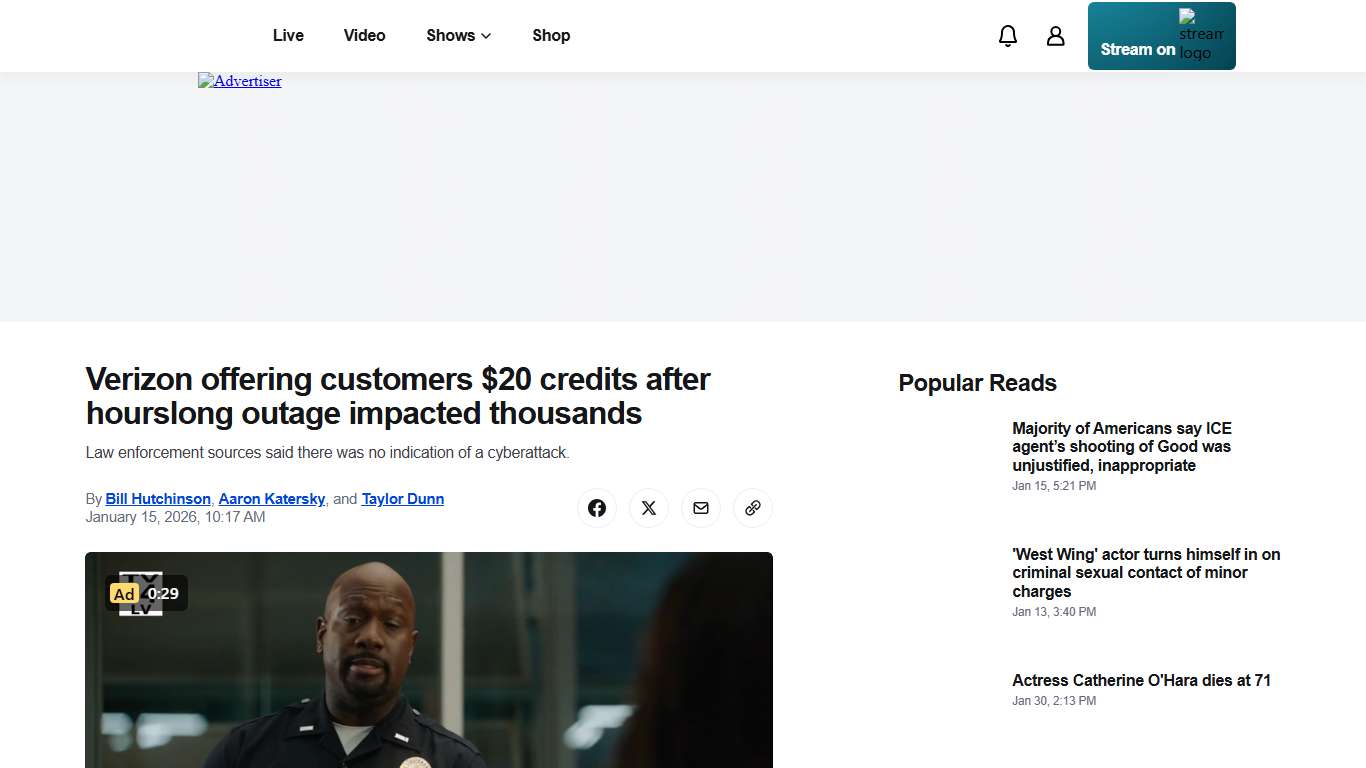Open author Taylor Dunn's page

402,499
